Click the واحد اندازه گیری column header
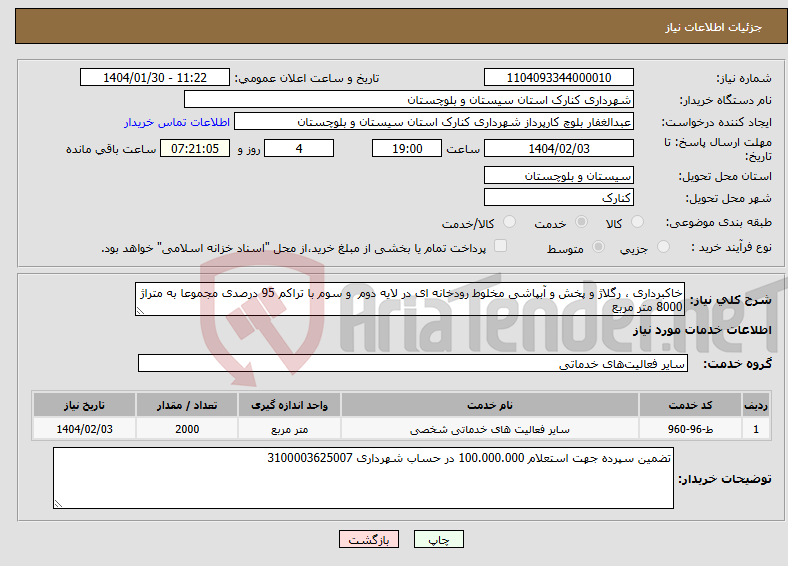The height and width of the screenshot is (566, 788). (289, 405)
